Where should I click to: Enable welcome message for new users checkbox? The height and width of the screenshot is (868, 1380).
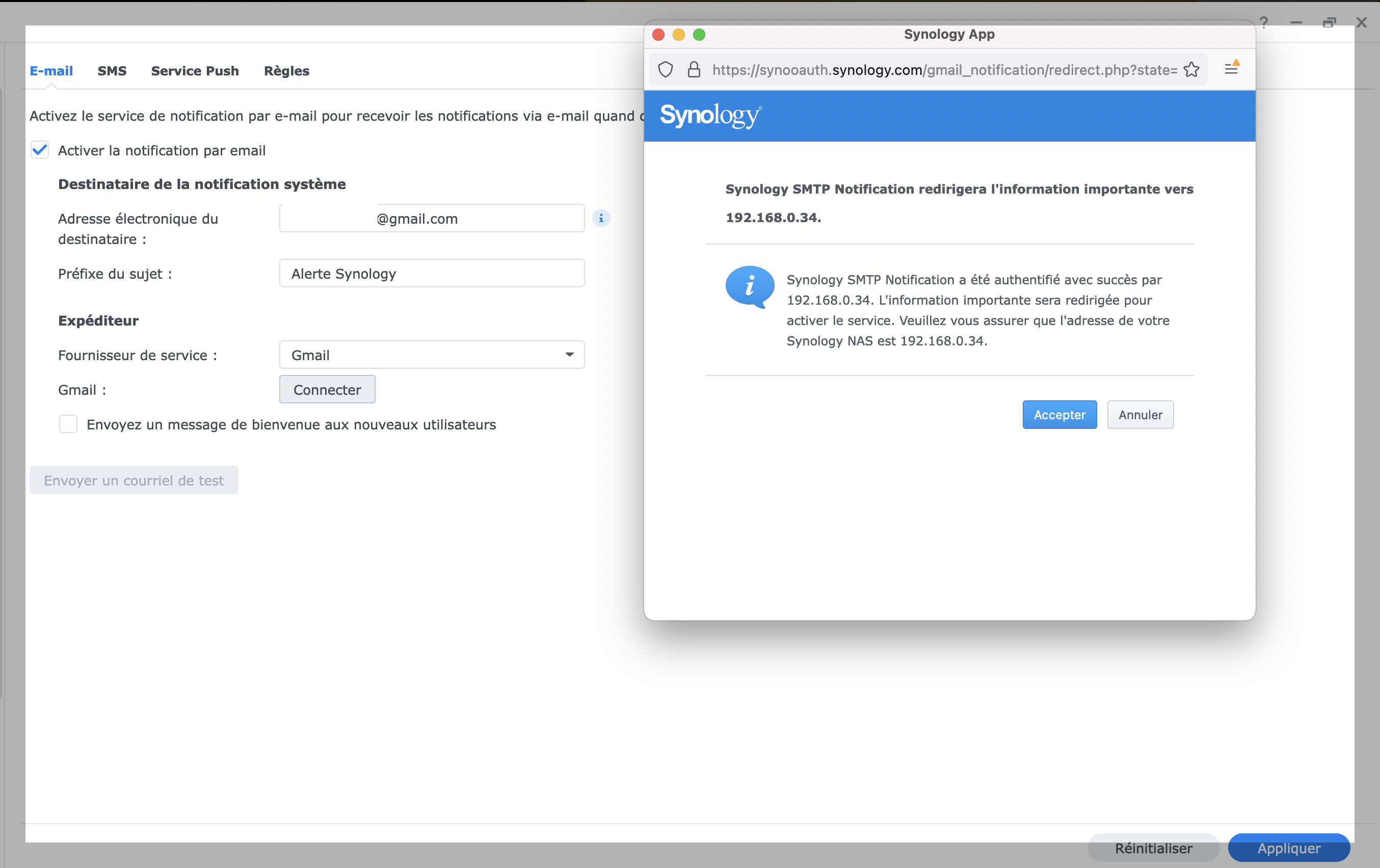tap(68, 424)
